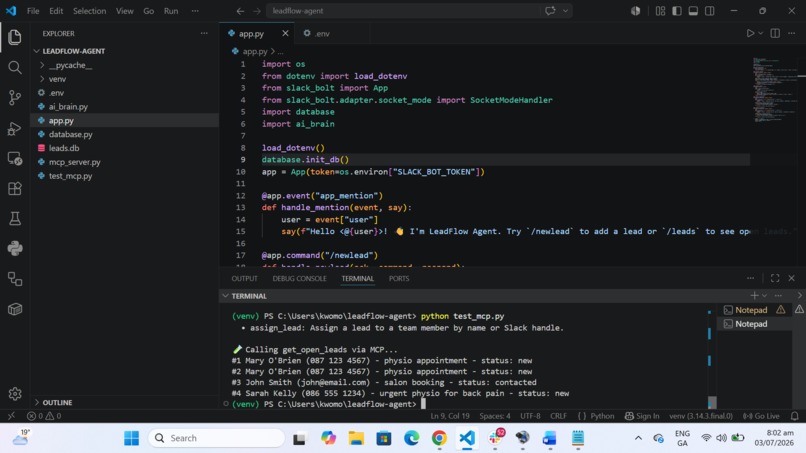Open Explorer Views and More Actions menu

[x=204, y=33]
